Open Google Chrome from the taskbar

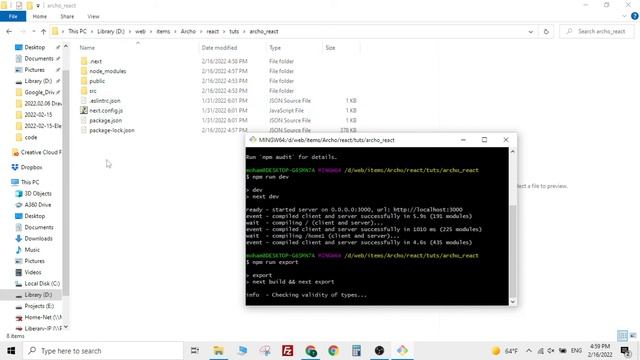tap(333, 351)
